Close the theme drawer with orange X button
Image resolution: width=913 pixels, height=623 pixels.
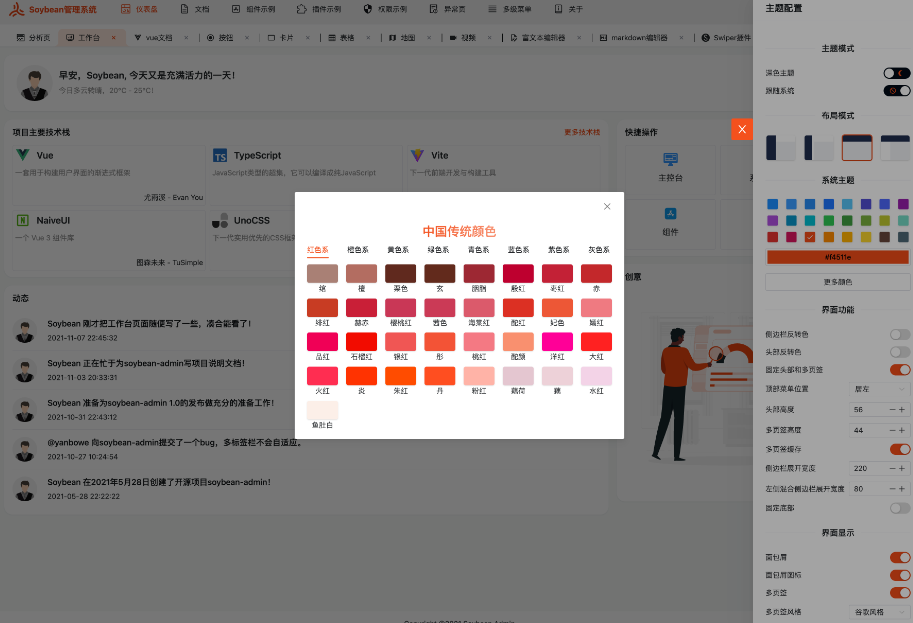point(742,129)
